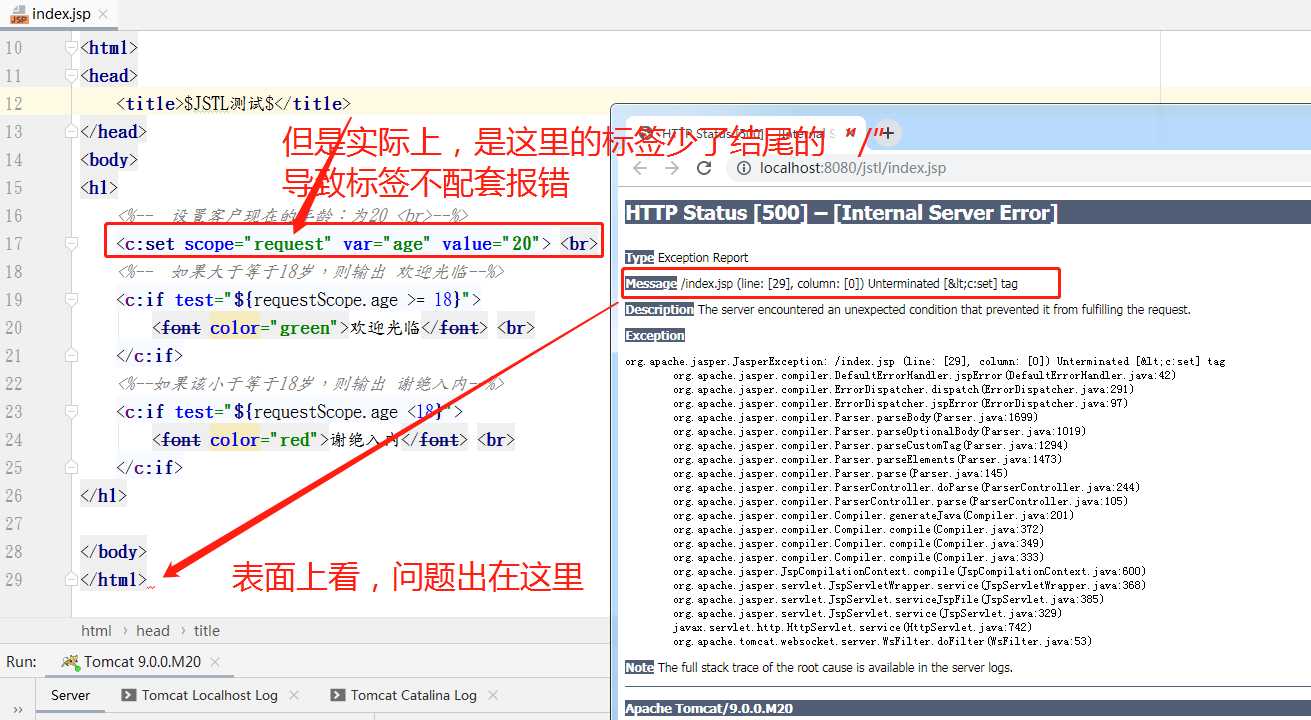Click the JasperException stack trace first line
This screenshot has height=720, width=1311.
[925, 362]
